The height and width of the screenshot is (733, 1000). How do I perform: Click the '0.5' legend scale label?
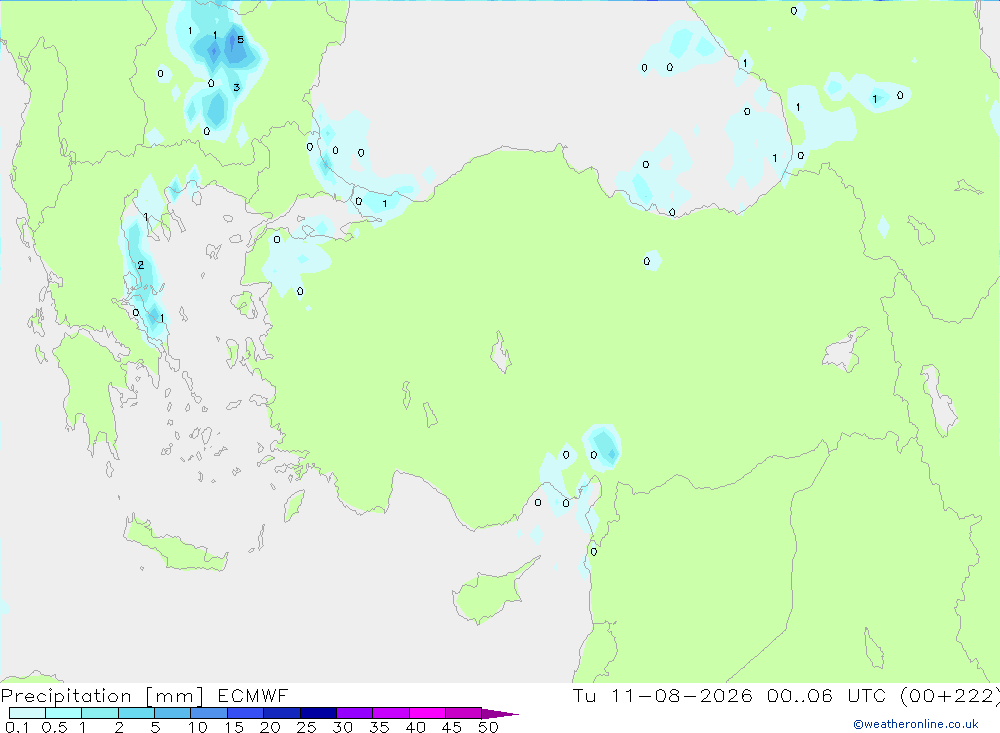(x=54, y=727)
